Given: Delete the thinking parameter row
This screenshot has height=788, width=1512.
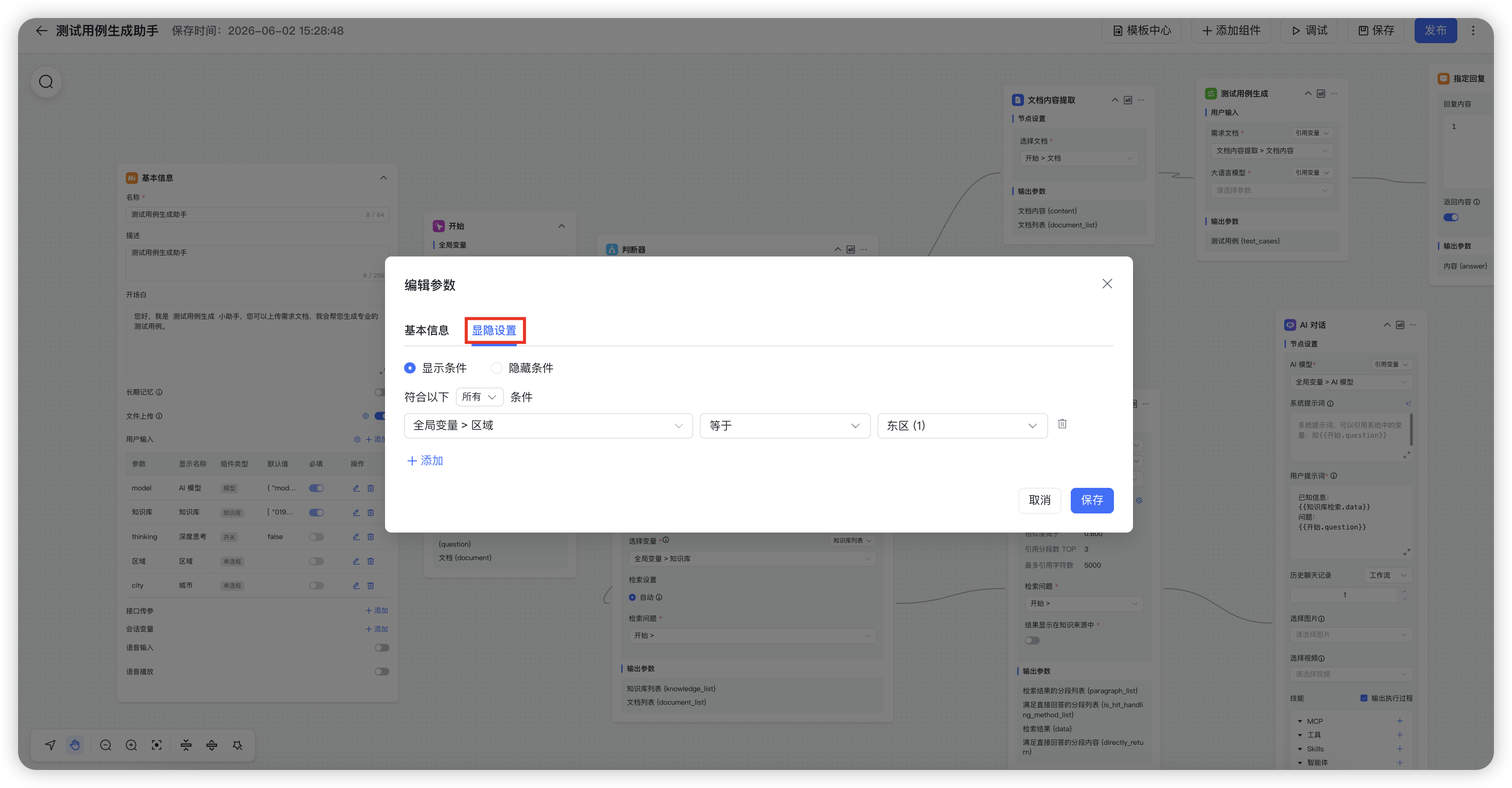Looking at the screenshot, I should point(370,537).
